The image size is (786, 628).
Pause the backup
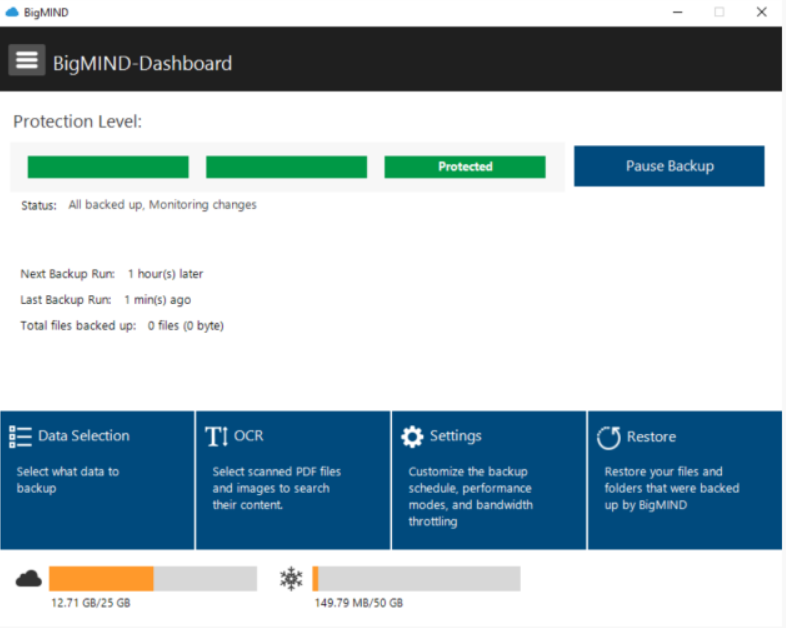tap(669, 166)
